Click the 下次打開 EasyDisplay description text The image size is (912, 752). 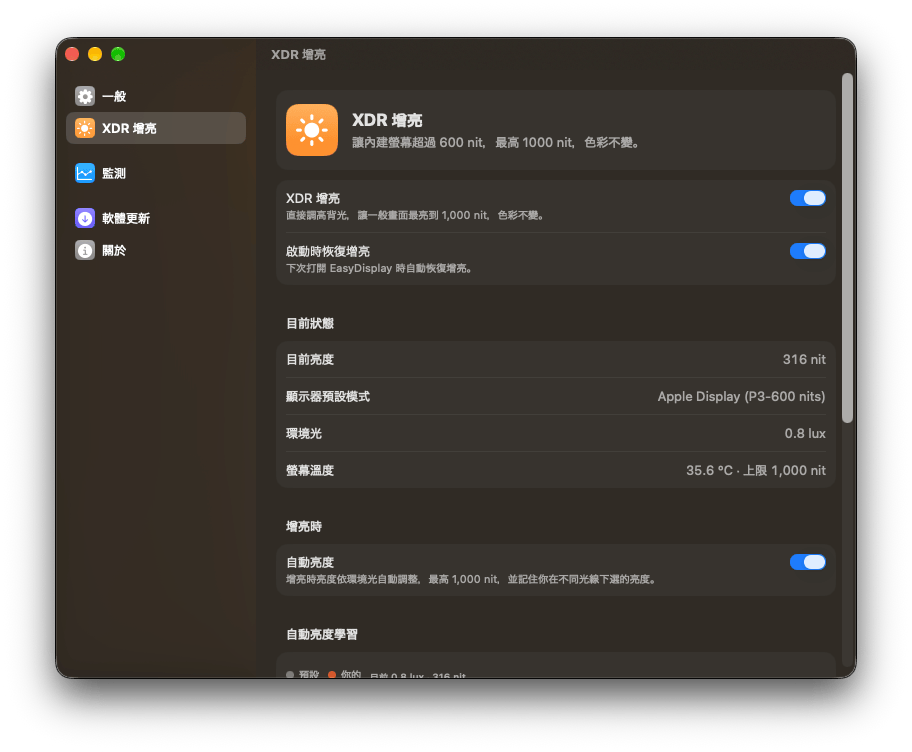click(x=379, y=268)
